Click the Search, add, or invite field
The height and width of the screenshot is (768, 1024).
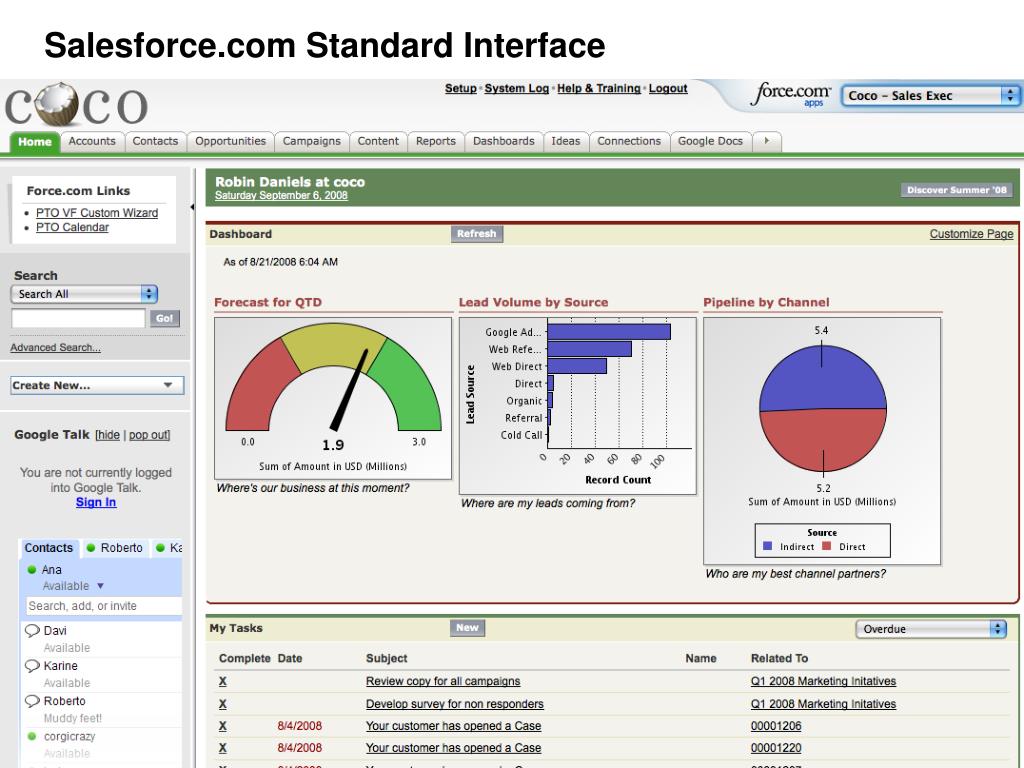coord(104,606)
